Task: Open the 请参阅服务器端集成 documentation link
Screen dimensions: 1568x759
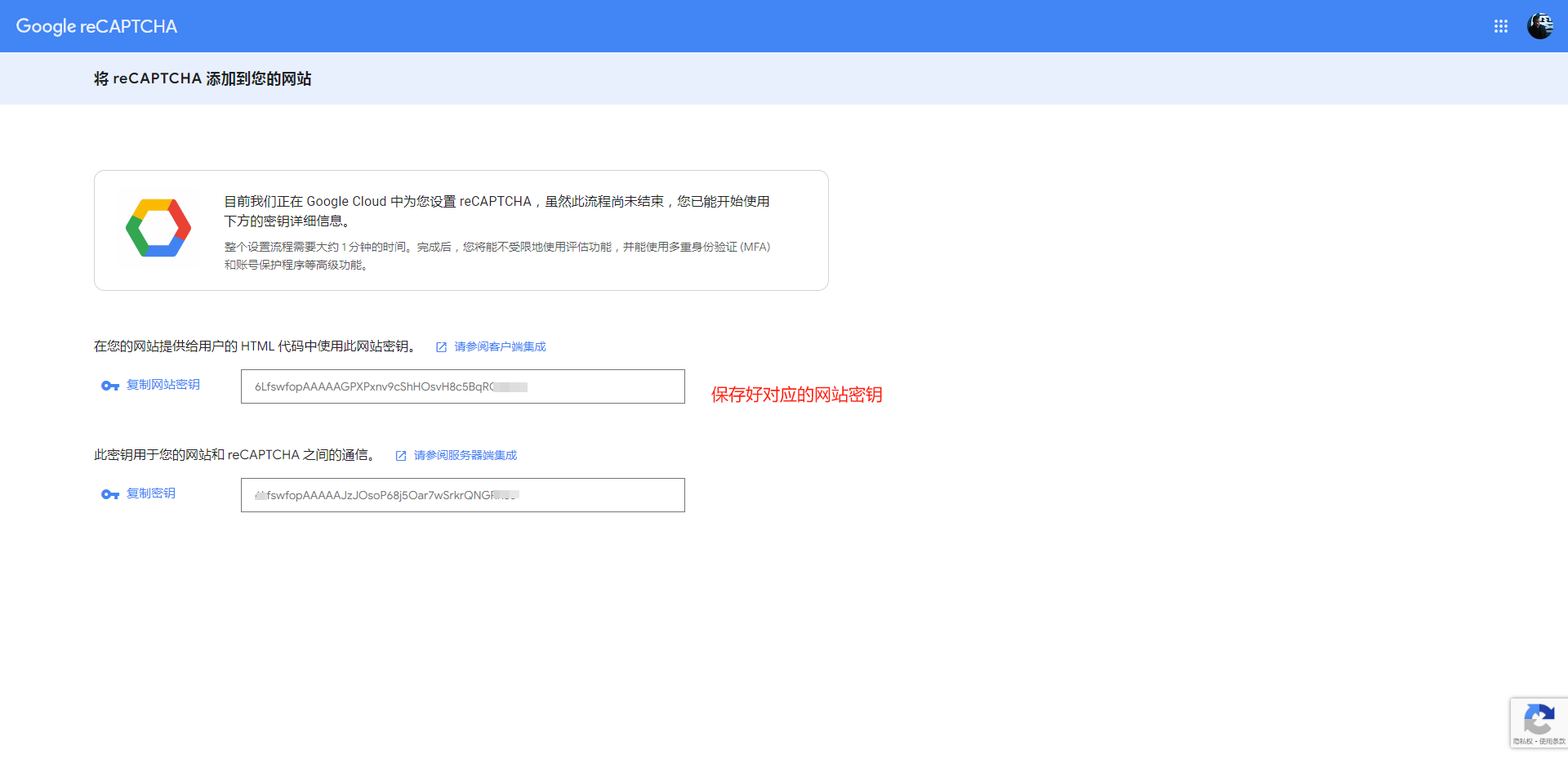Action: (x=465, y=455)
